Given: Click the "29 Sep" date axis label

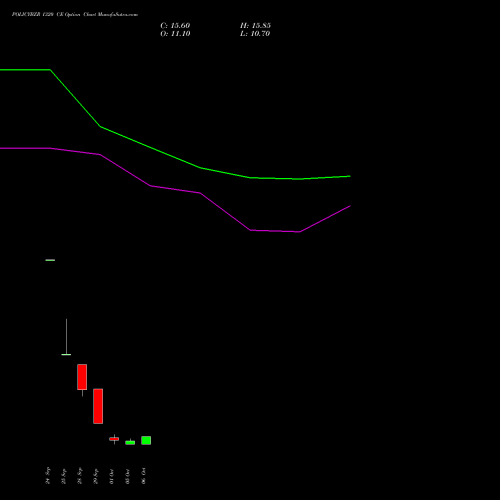Looking at the screenshot, I should pos(96,476).
